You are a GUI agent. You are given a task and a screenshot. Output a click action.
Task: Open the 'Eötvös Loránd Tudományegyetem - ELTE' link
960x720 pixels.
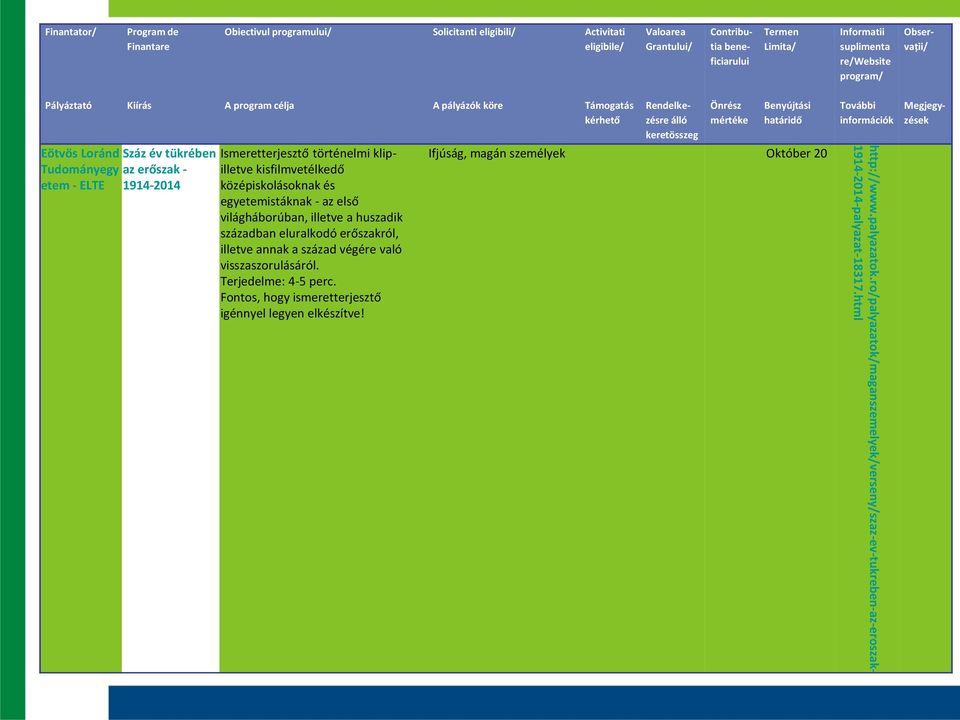tap(80, 169)
